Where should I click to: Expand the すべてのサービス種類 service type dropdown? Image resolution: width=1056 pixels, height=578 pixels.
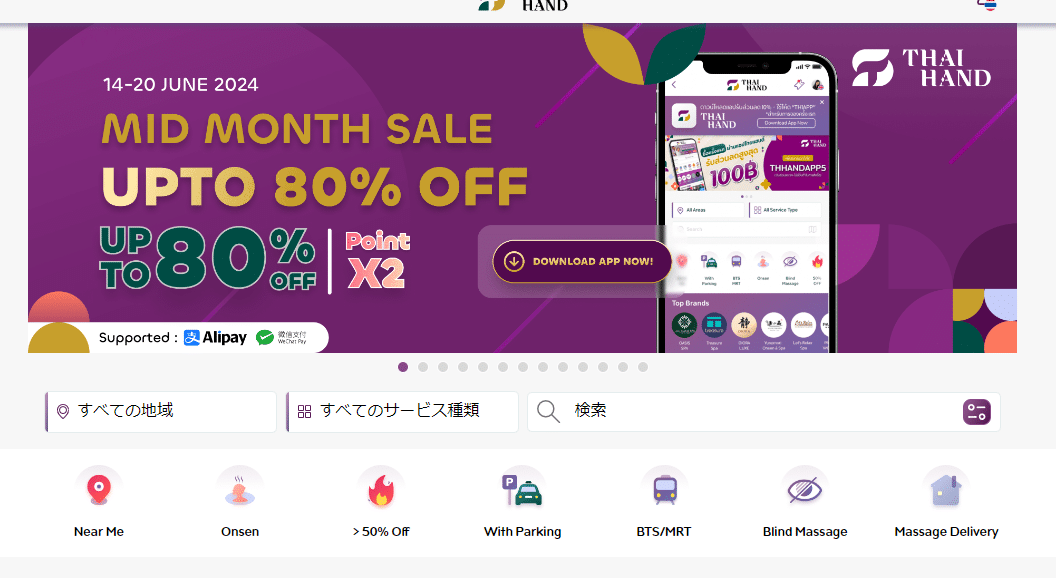(402, 412)
